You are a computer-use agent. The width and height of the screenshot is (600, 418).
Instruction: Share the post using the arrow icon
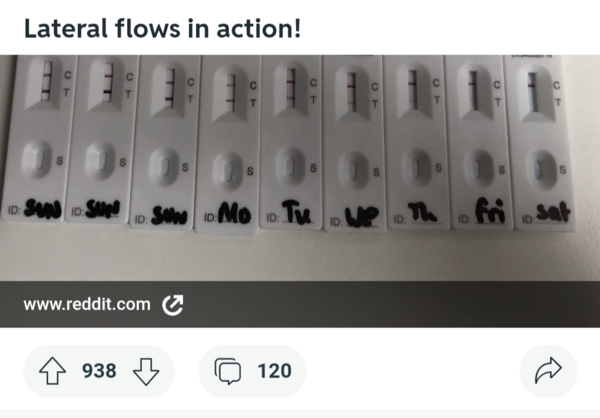(549, 372)
